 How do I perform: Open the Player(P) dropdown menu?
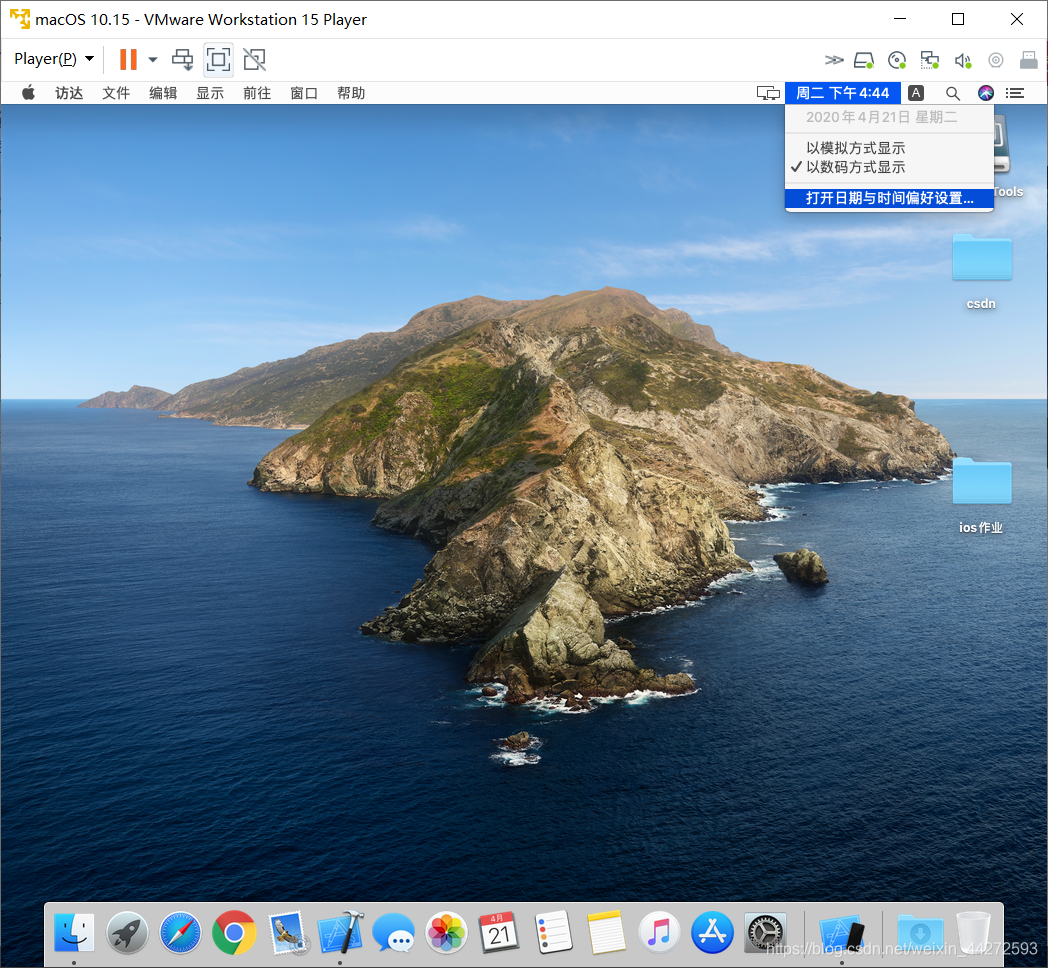click(x=54, y=60)
